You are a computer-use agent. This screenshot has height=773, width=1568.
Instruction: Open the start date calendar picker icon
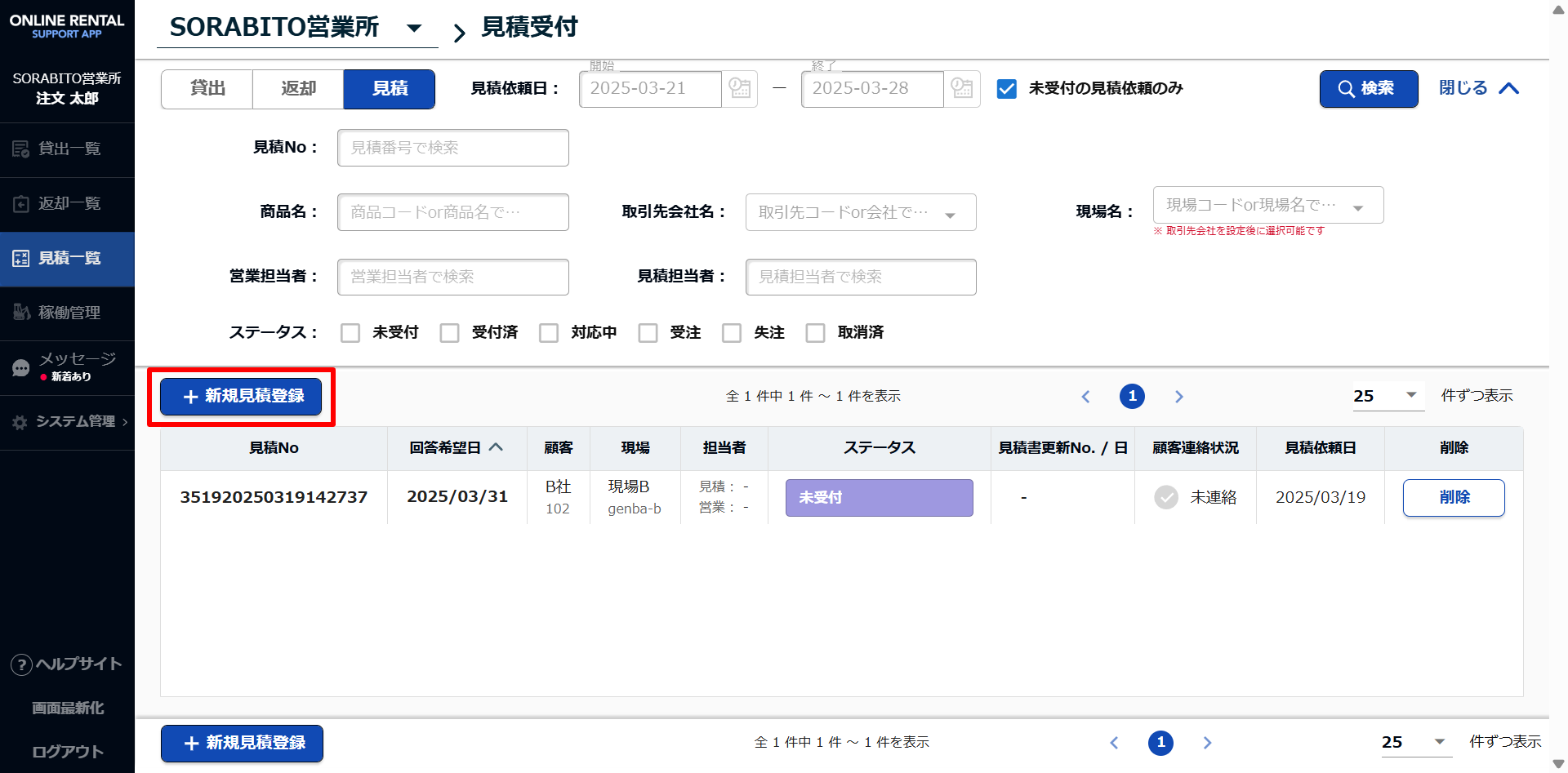point(740,88)
